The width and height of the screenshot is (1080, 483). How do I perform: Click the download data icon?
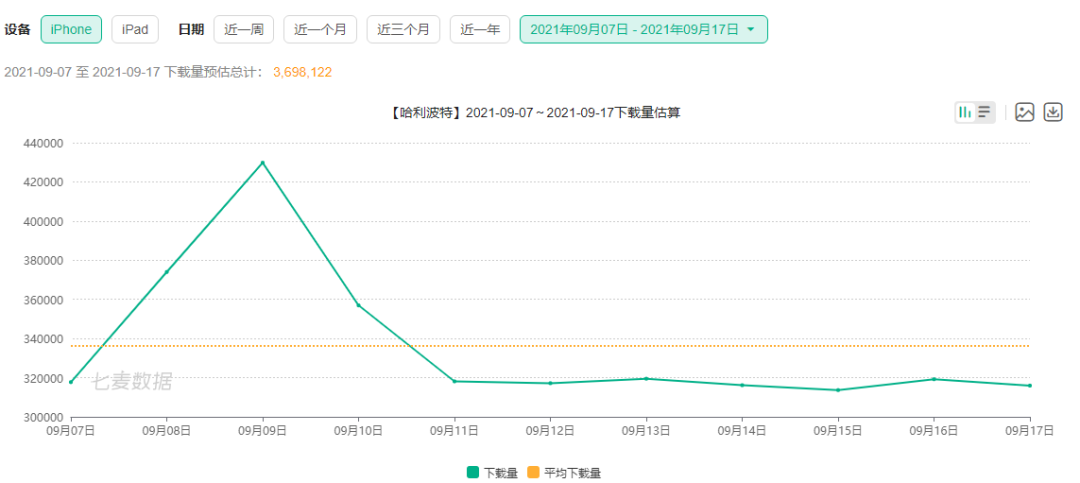[x=1052, y=112]
